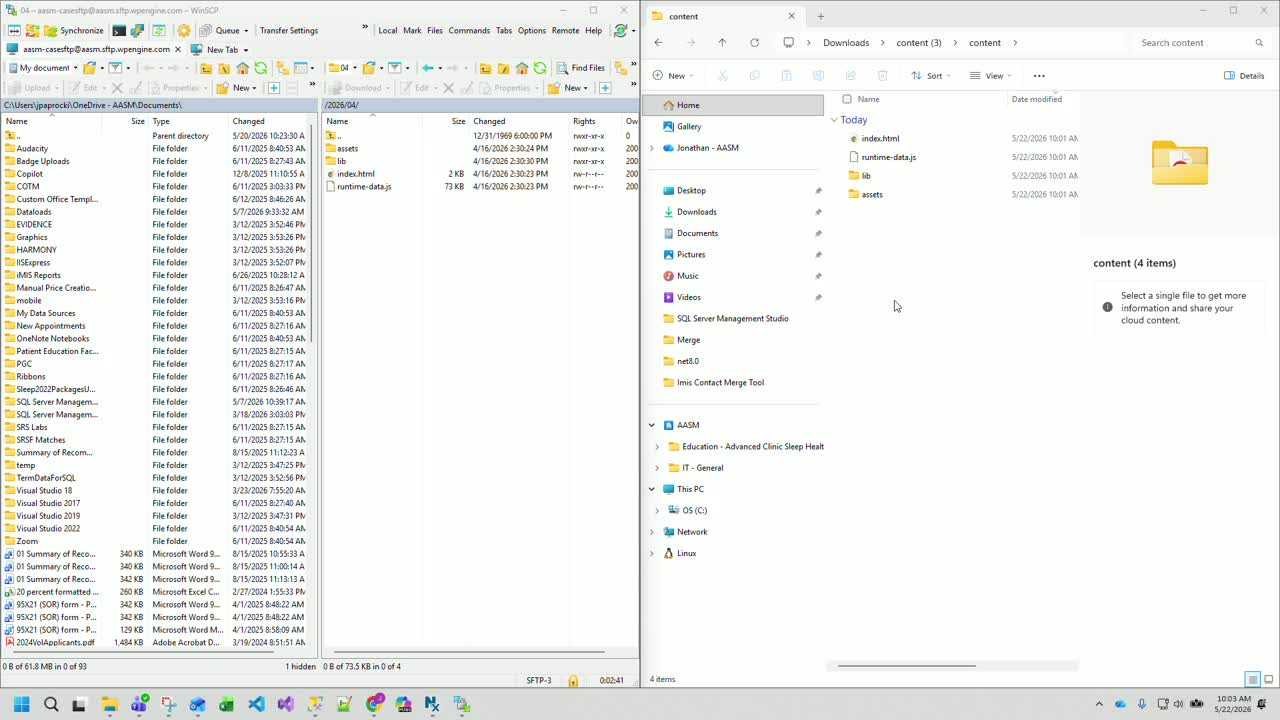The image size is (1280, 720).
Task: Click remote panel home directory icon
Action: coord(522,68)
